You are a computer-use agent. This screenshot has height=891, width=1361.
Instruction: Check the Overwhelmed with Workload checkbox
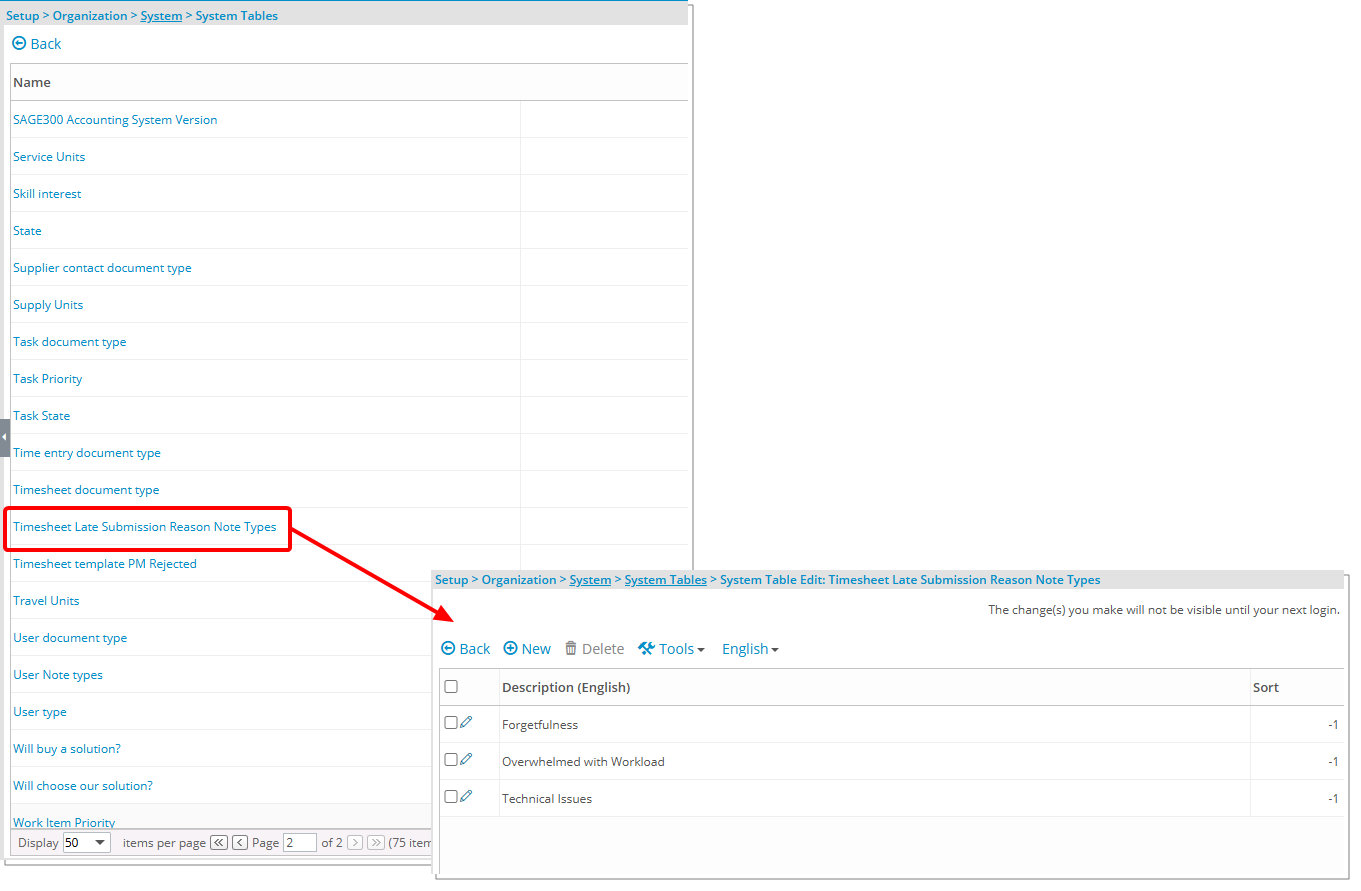451,760
